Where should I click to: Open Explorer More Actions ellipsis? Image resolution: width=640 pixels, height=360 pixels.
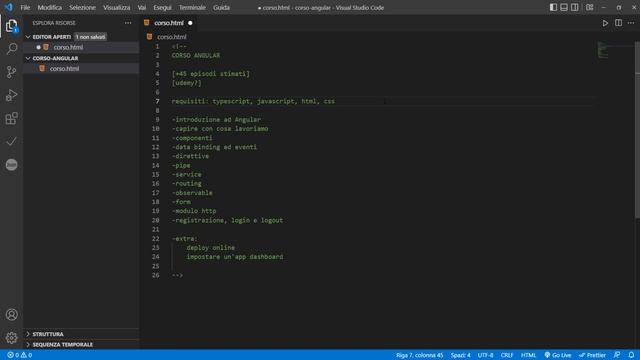(x=128, y=23)
